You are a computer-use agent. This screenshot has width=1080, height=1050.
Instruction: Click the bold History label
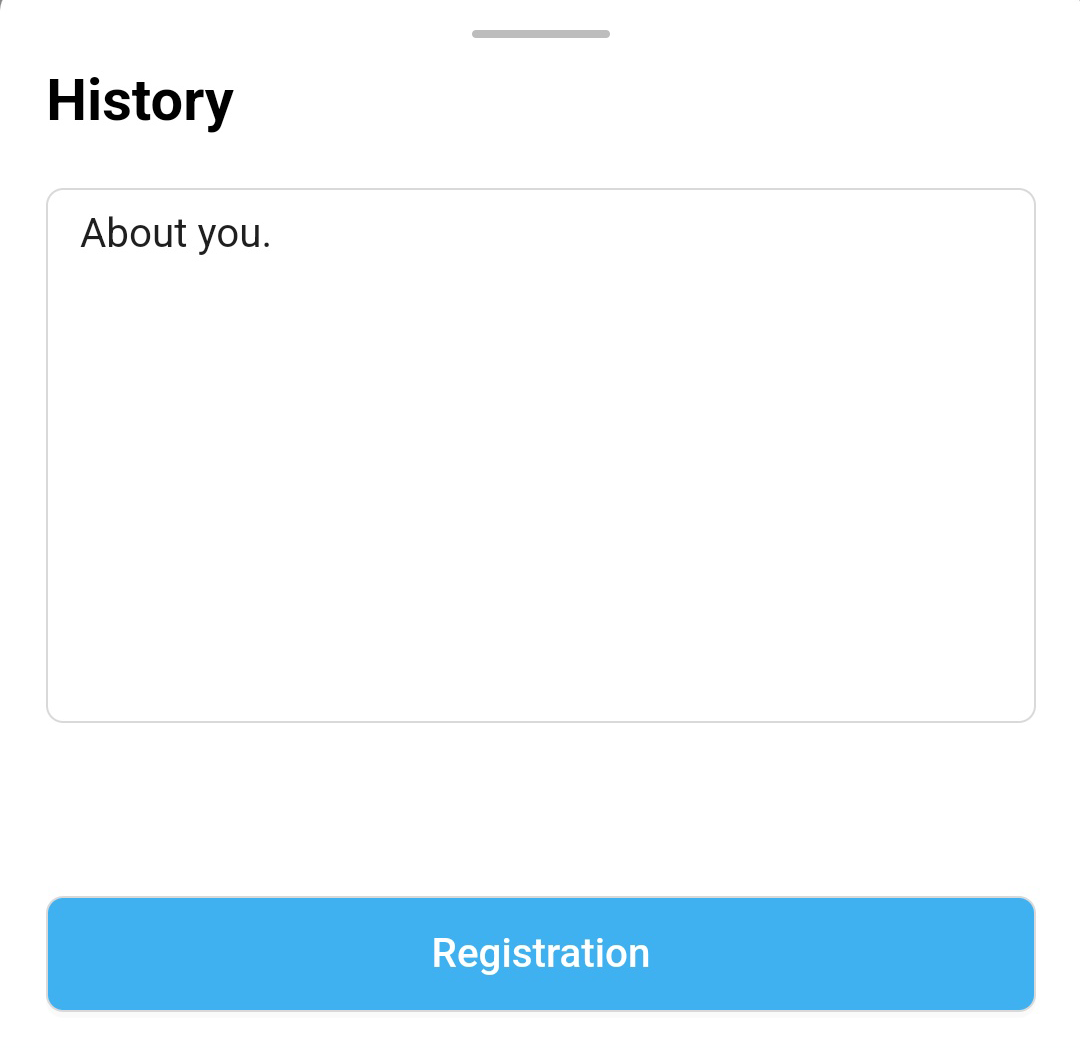coord(140,101)
